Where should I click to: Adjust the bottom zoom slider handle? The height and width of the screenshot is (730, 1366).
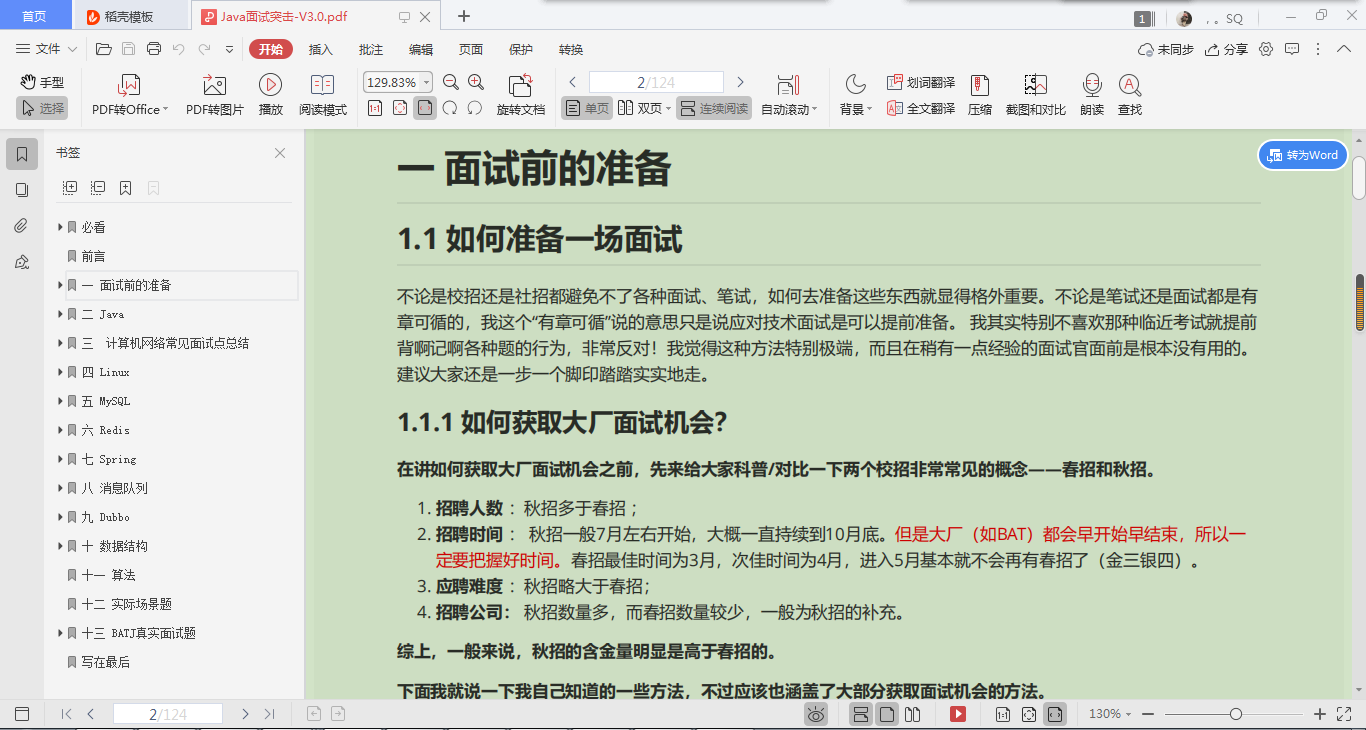coord(1236,714)
